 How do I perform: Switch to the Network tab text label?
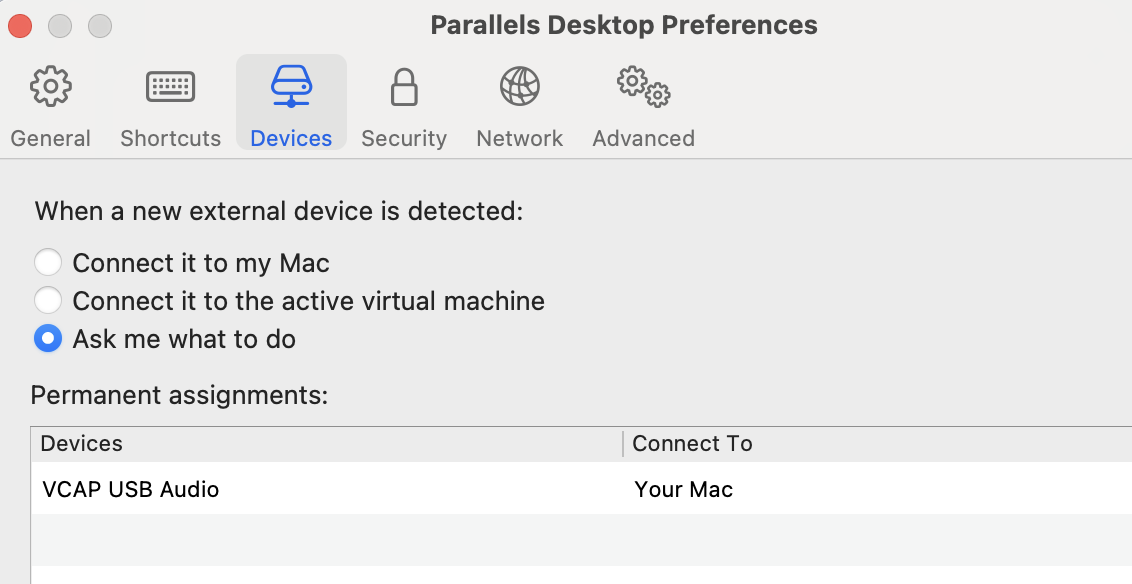pyautogui.click(x=519, y=138)
